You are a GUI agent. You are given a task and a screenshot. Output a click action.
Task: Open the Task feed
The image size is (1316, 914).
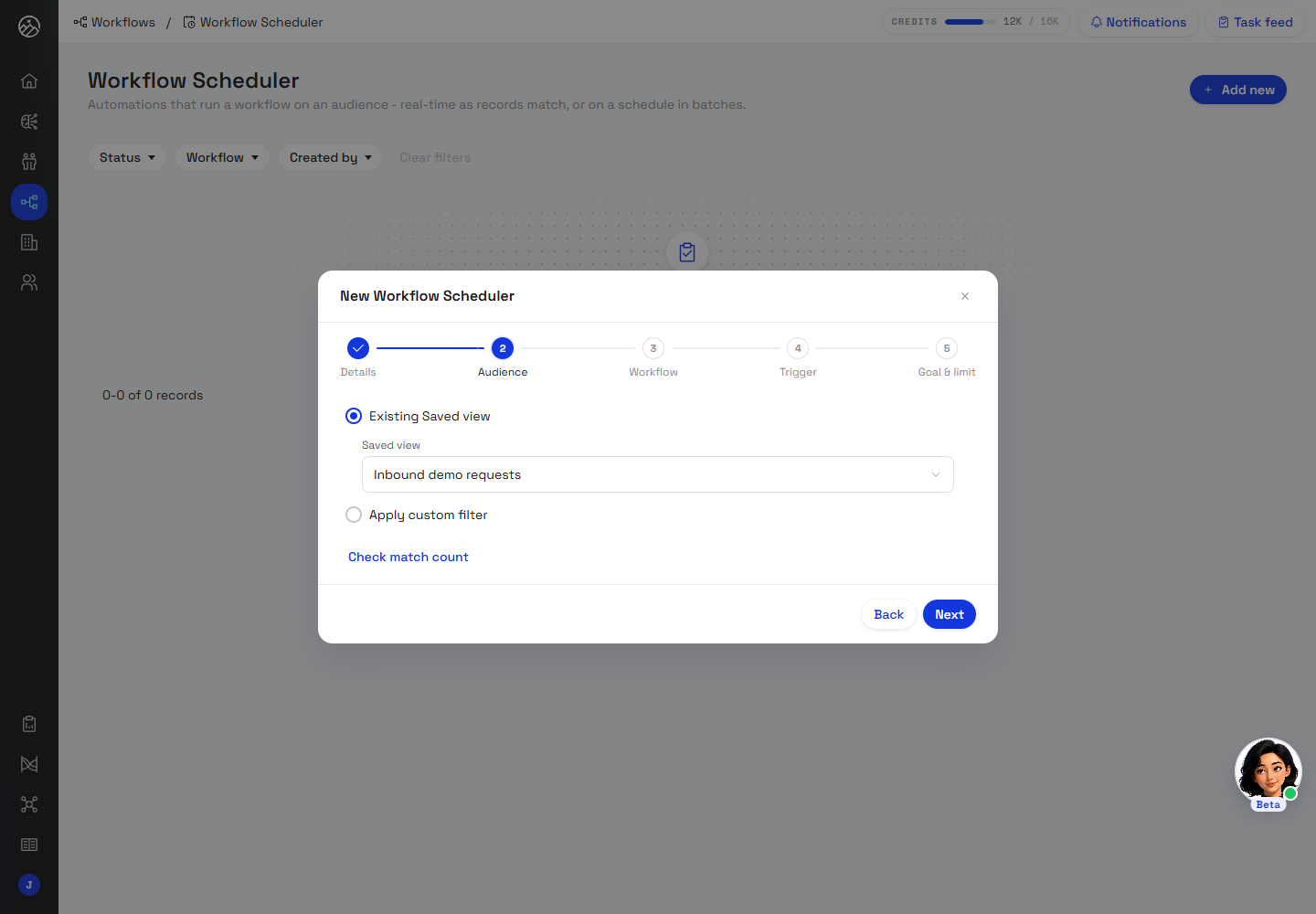pos(1255,22)
